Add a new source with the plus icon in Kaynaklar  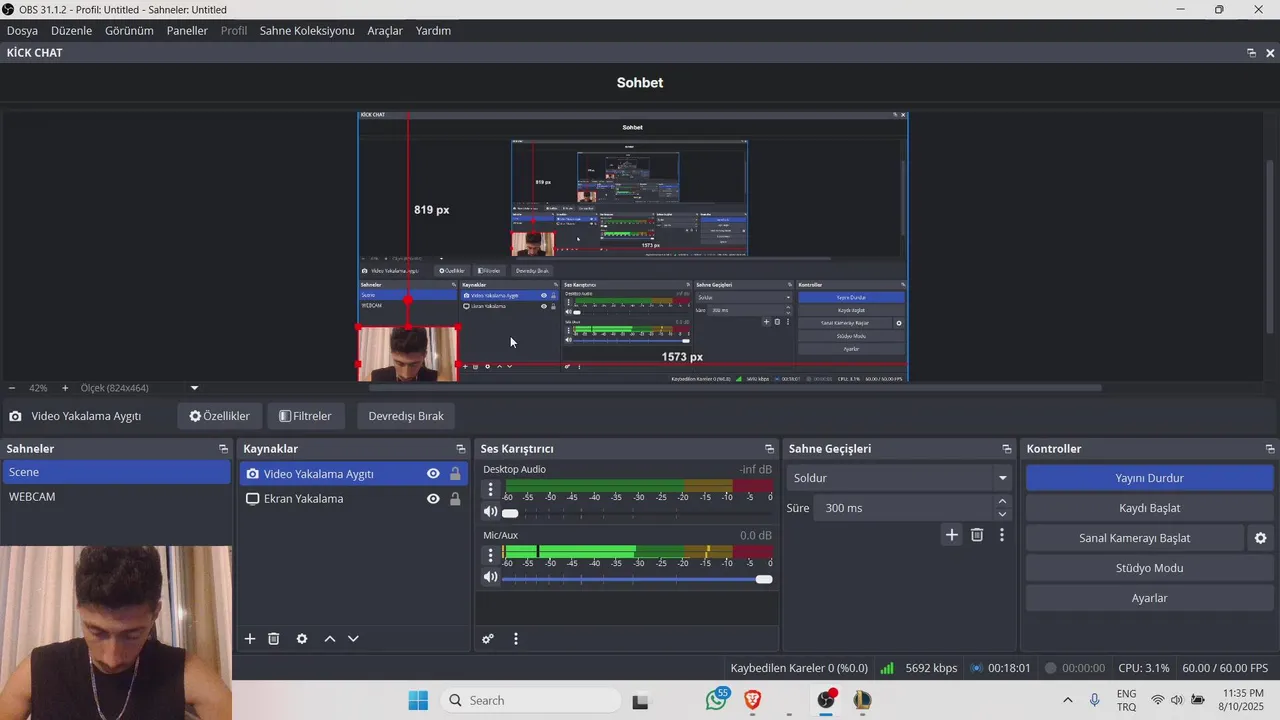pyautogui.click(x=250, y=639)
